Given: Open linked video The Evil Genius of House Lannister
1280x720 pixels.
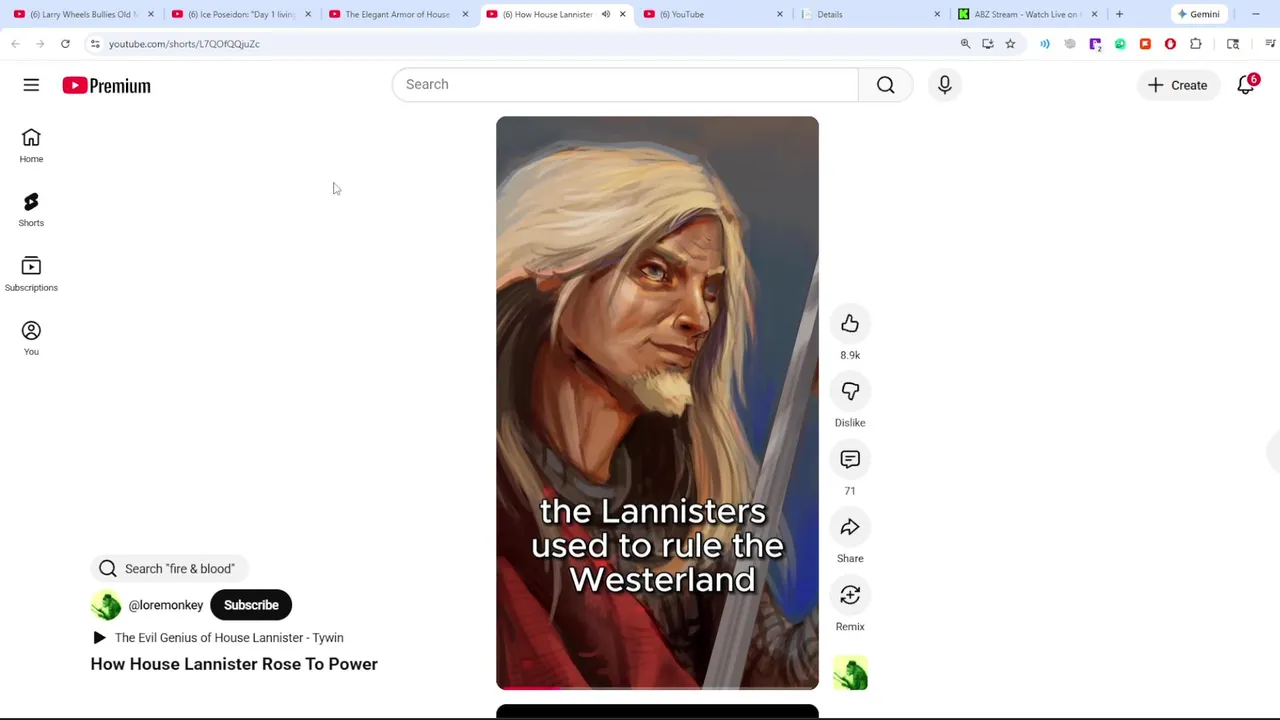Looking at the screenshot, I should click(218, 638).
